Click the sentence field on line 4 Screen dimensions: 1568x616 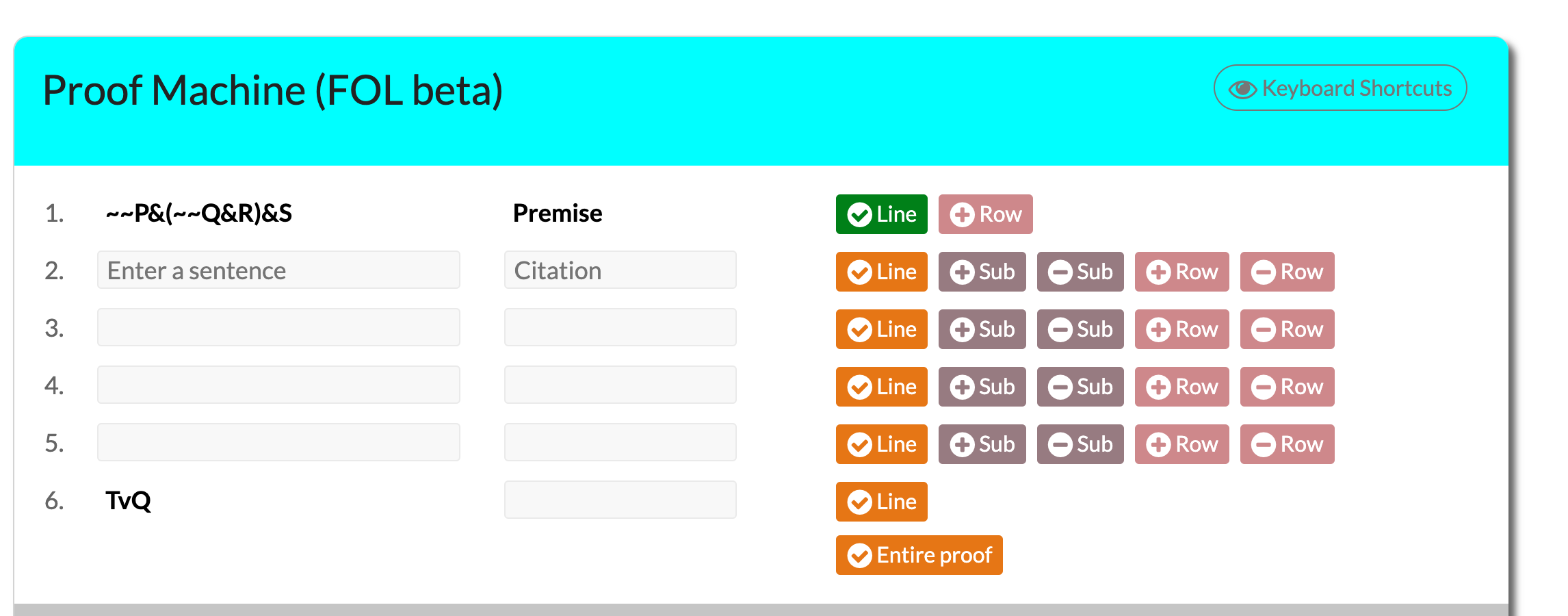click(x=278, y=385)
